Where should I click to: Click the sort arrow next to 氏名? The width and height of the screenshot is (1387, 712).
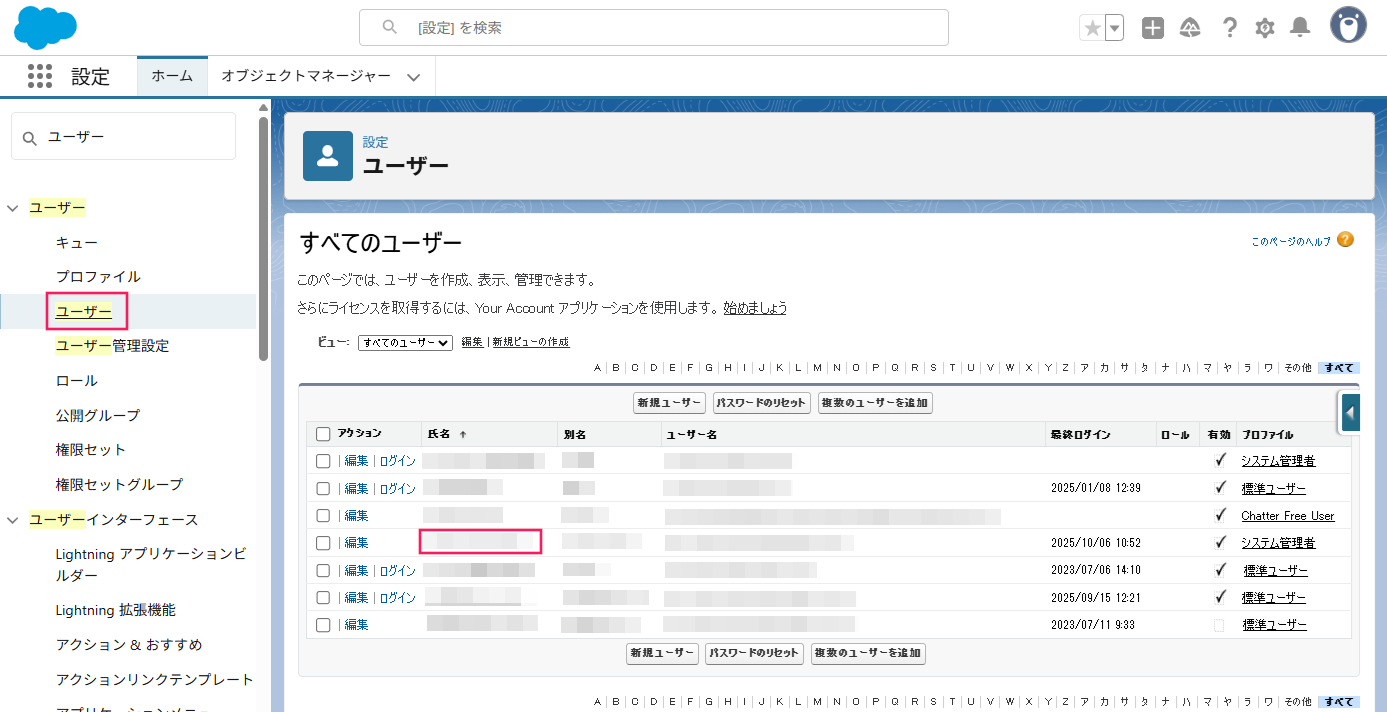[x=463, y=435]
